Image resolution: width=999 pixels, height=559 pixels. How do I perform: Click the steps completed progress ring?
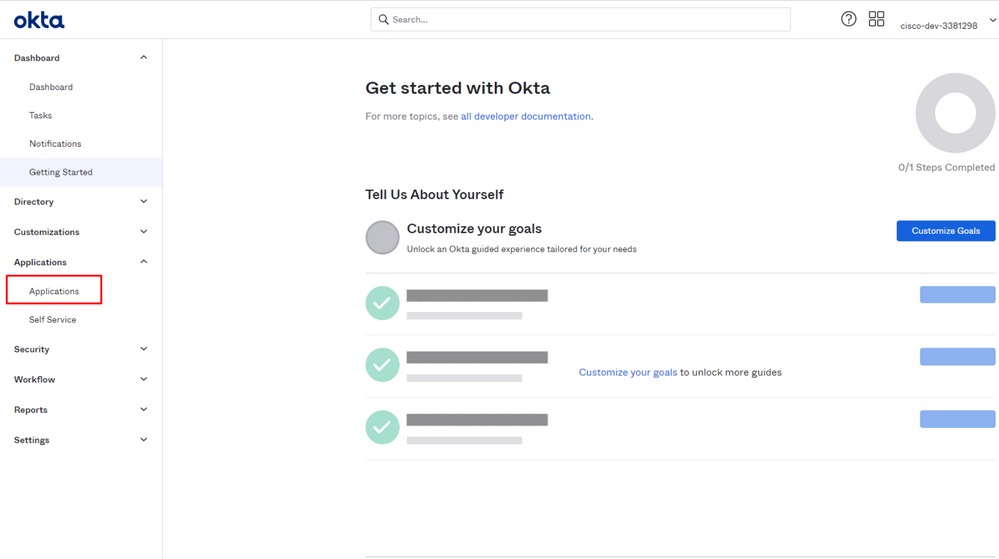955,113
